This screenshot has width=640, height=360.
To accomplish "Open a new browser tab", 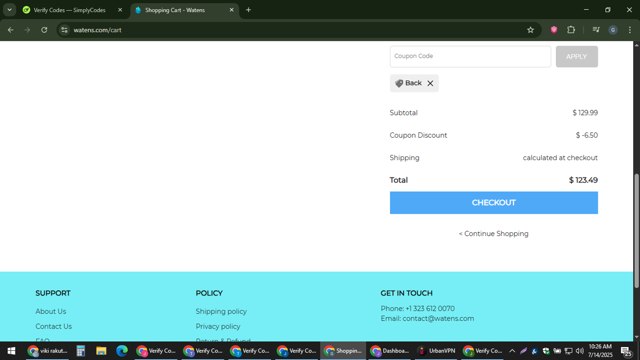I will coord(248,10).
